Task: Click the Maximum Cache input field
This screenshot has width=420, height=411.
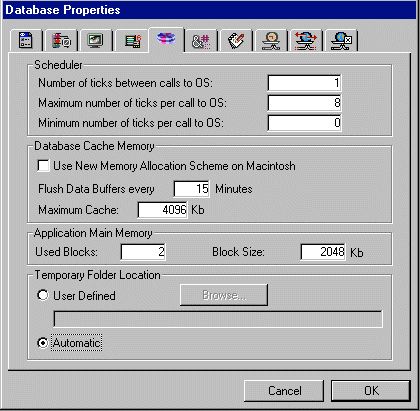Action: pos(162,210)
